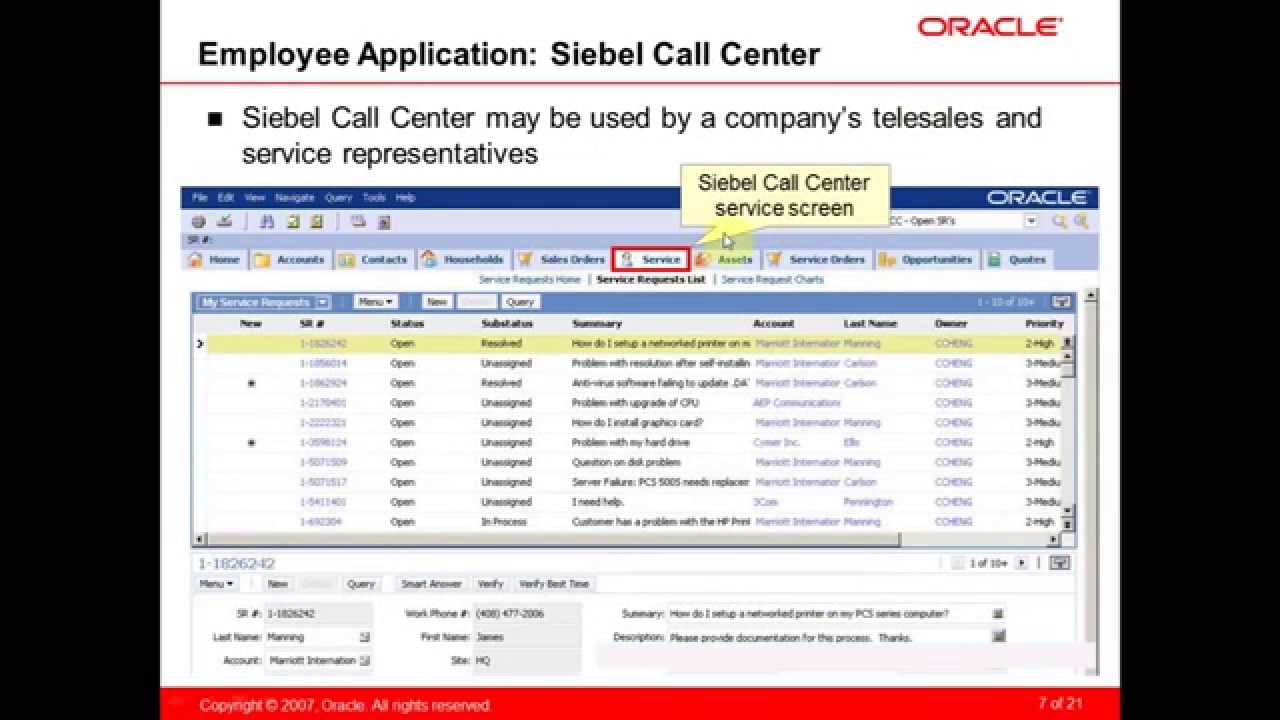Click the Summary column header
1280x720 pixels.
(597, 324)
